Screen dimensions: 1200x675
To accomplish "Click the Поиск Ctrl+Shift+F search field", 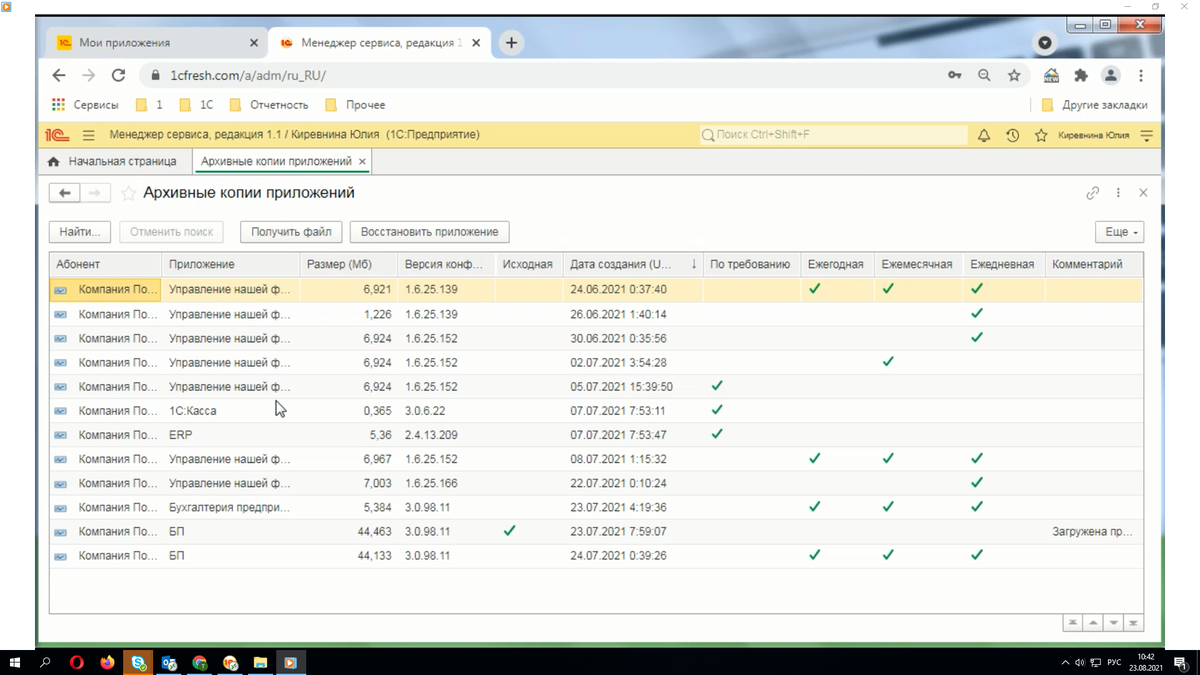I will 833,135.
